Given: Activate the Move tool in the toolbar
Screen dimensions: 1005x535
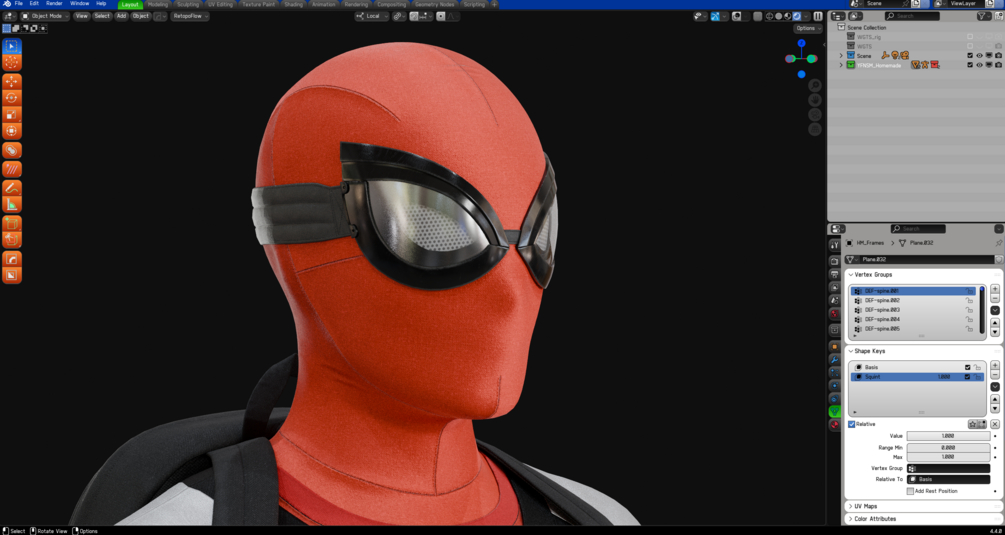Looking at the screenshot, I should tap(12, 81).
